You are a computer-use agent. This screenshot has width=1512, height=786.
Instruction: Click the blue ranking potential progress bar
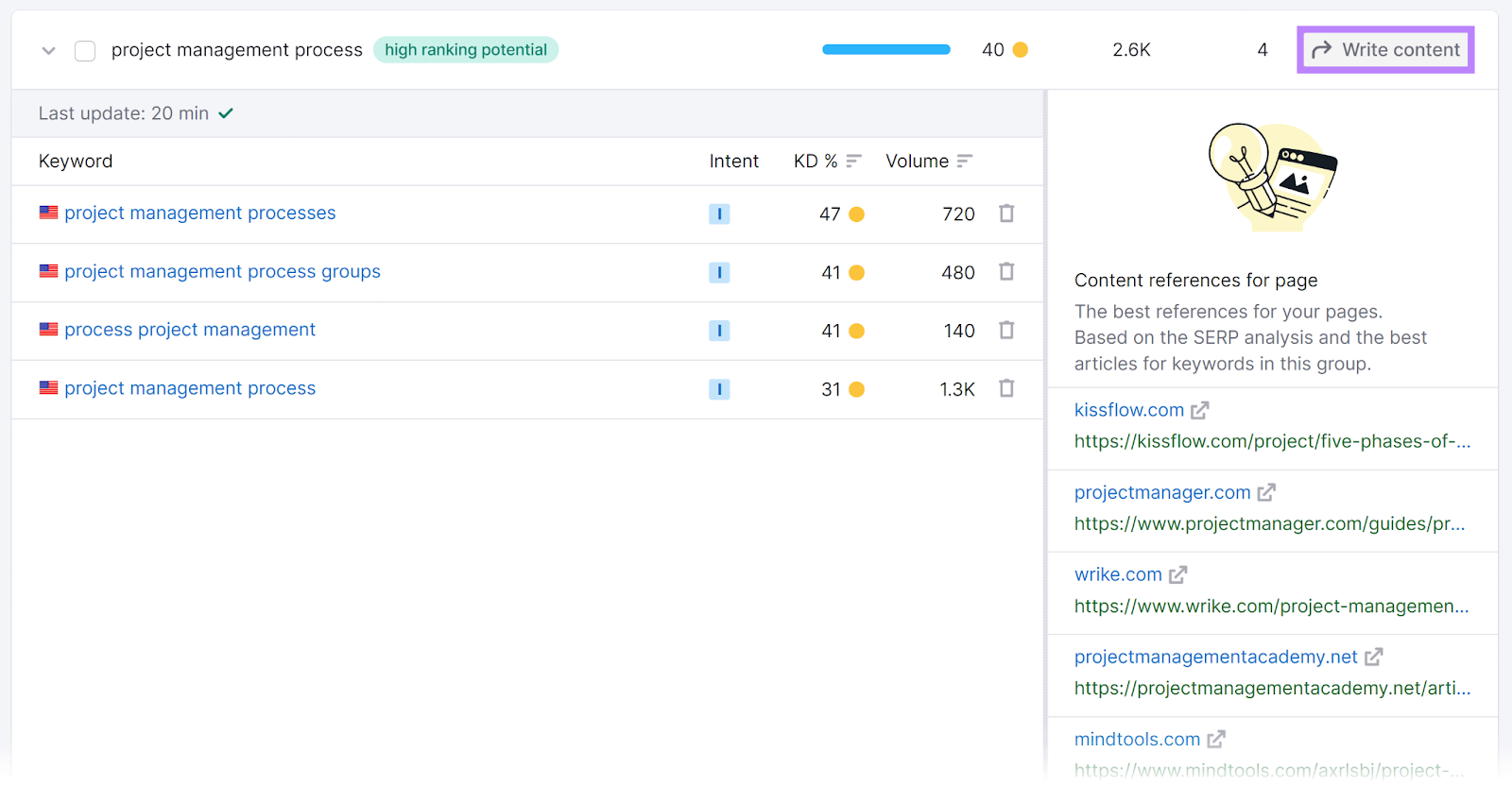[x=885, y=50]
